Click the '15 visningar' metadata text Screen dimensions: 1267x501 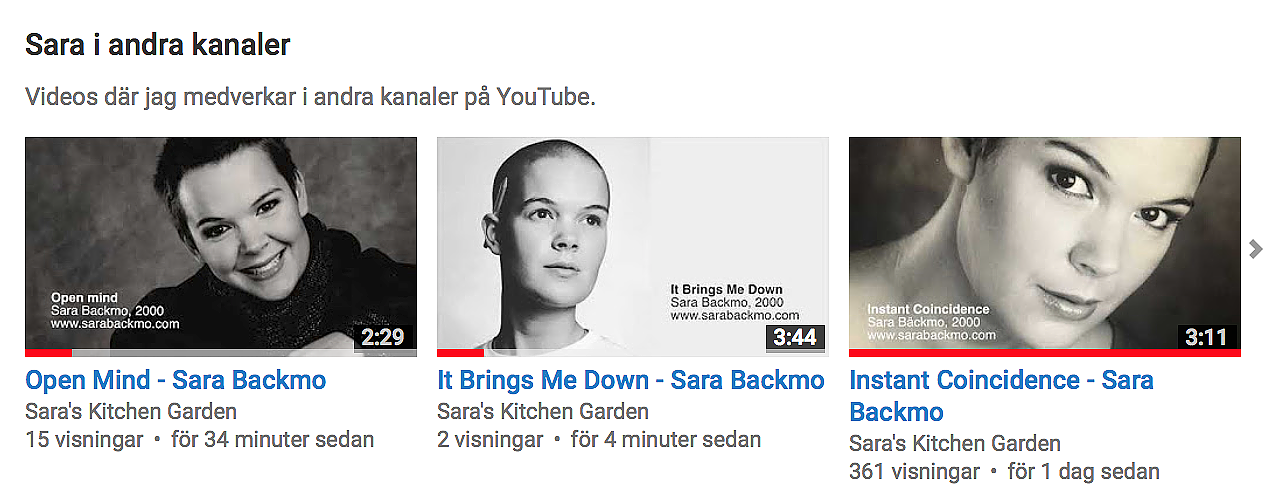coord(84,439)
